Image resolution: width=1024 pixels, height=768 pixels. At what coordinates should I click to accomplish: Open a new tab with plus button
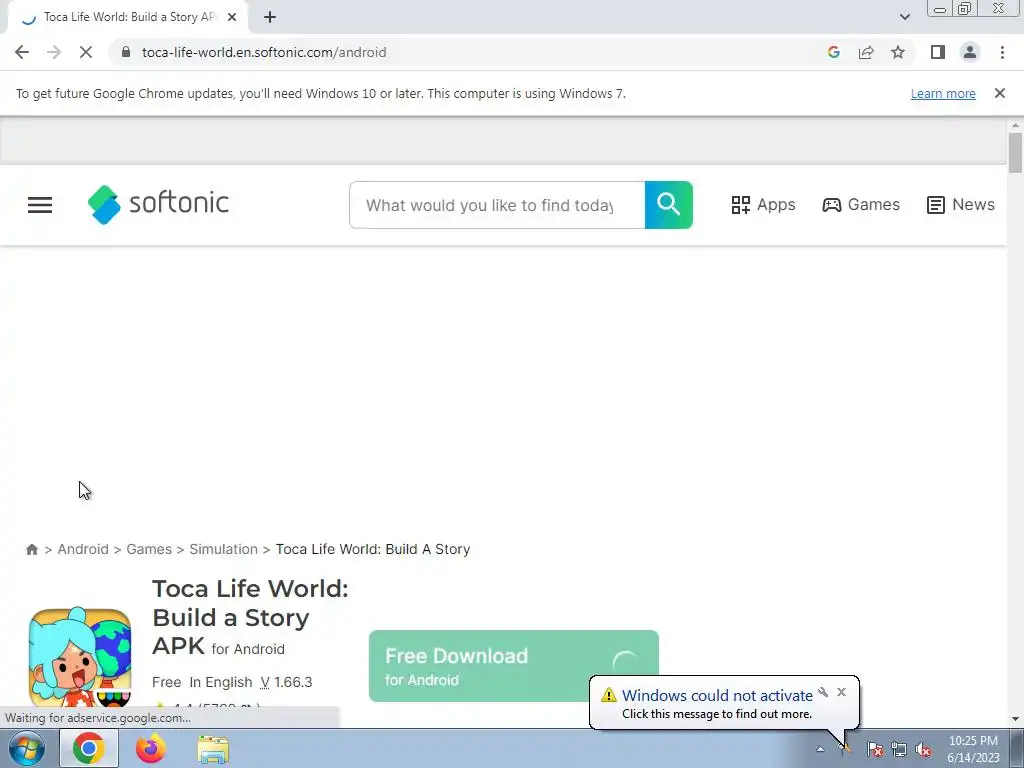point(270,18)
